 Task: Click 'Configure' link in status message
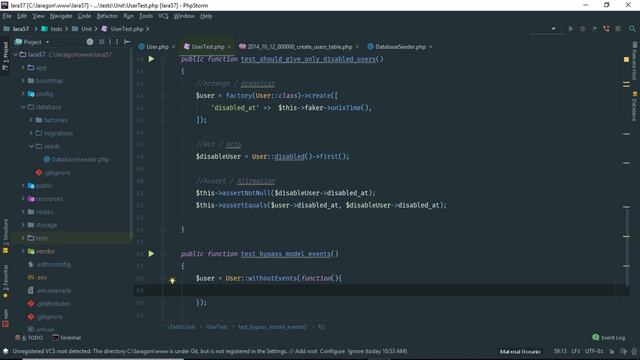[x=332, y=351]
